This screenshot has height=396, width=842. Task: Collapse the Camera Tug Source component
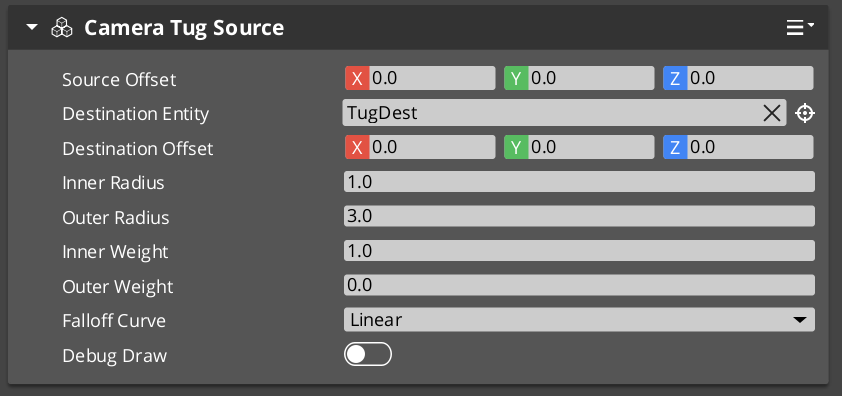pyautogui.click(x=32, y=27)
